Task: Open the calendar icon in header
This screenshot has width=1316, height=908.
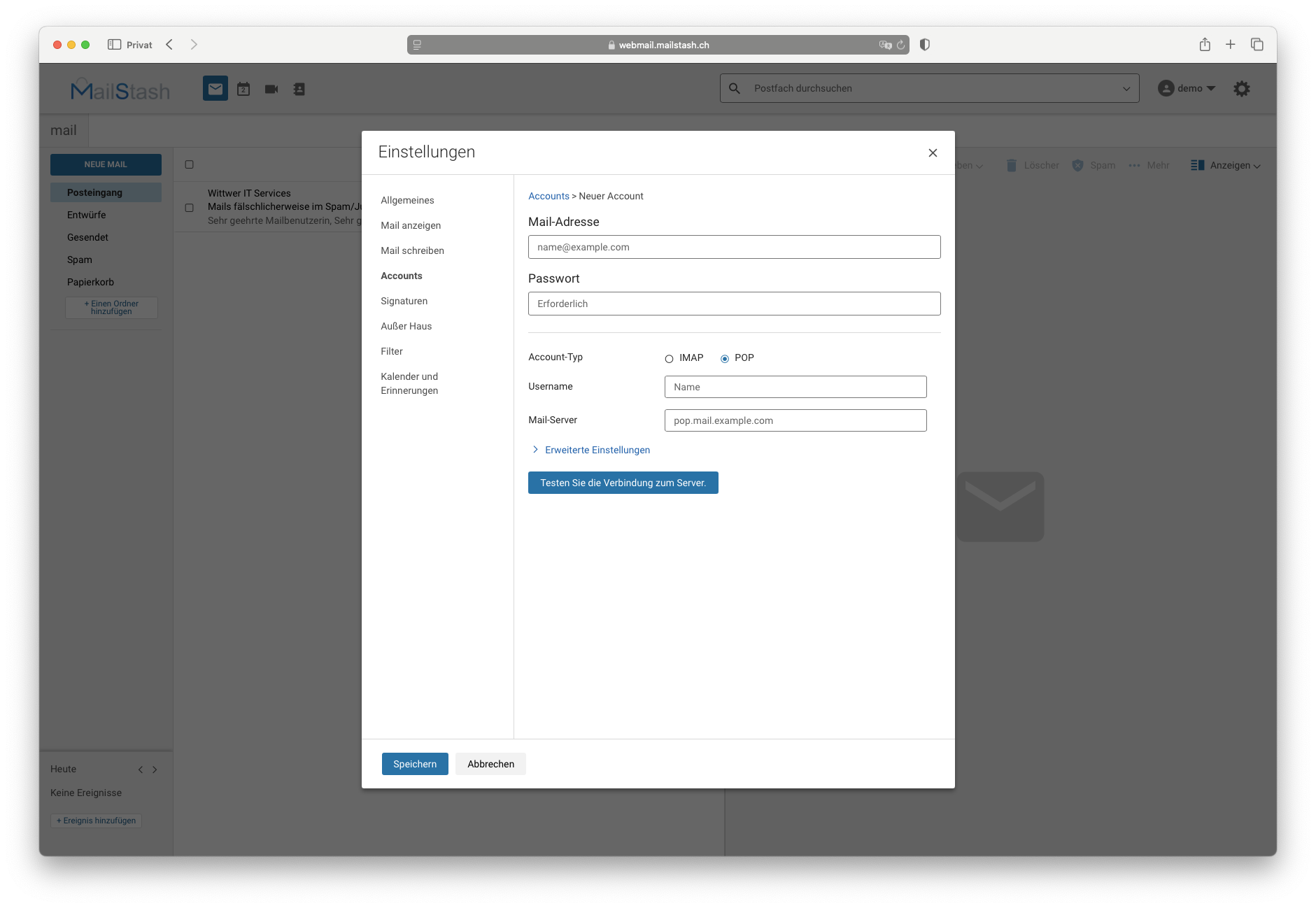Action: [243, 89]
